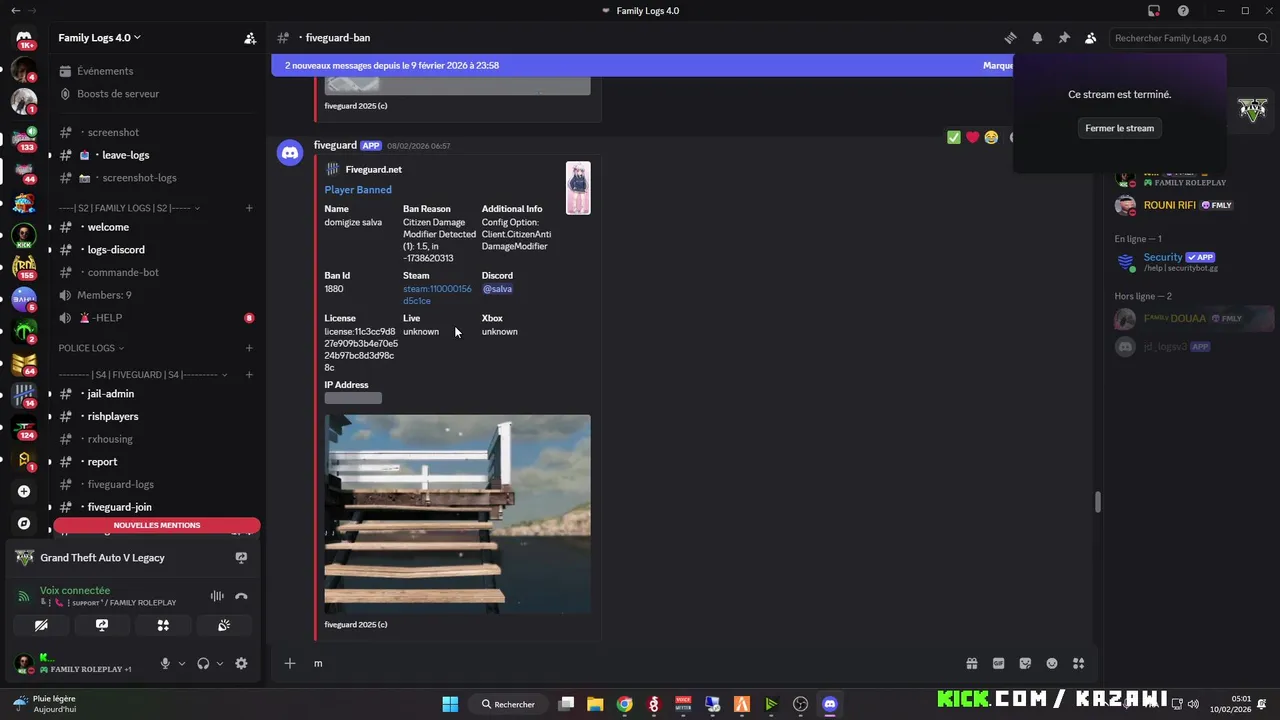Click the green checkmark reaction

coord(954,137)
